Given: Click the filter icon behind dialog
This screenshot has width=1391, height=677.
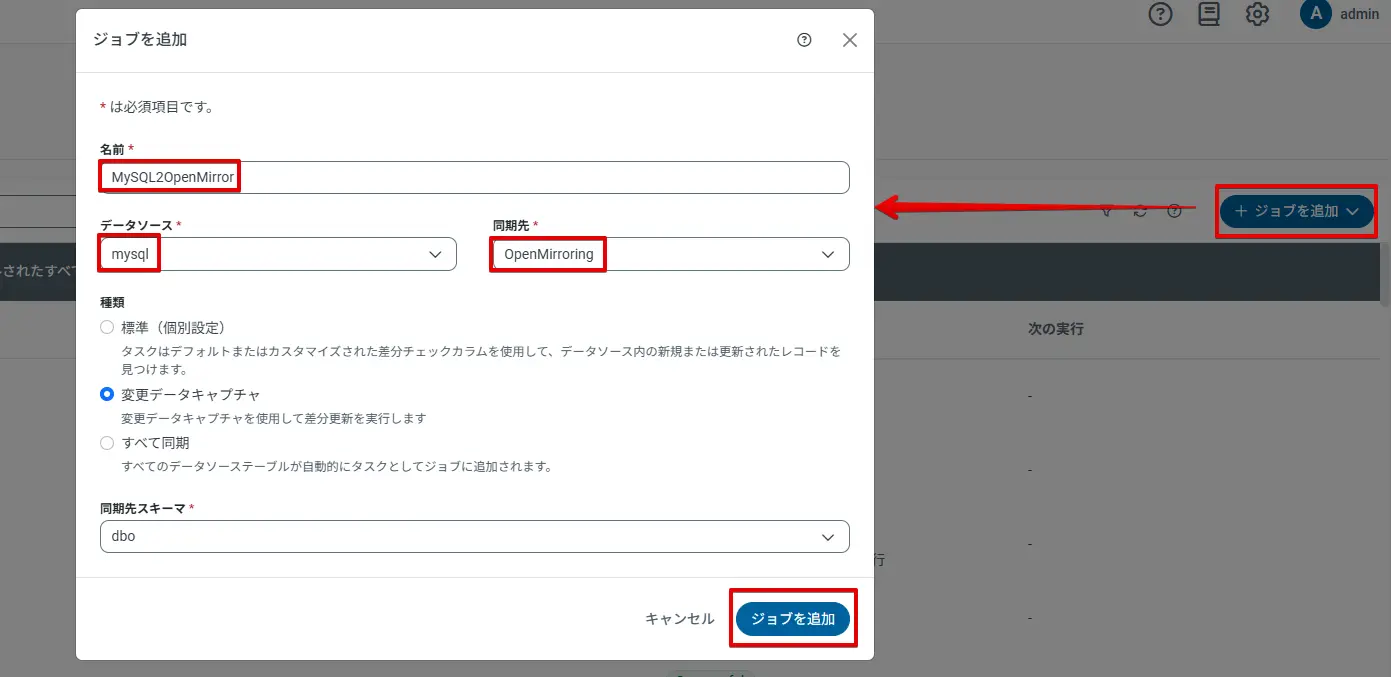Looking at the screenshot, I should (1107, 211).
